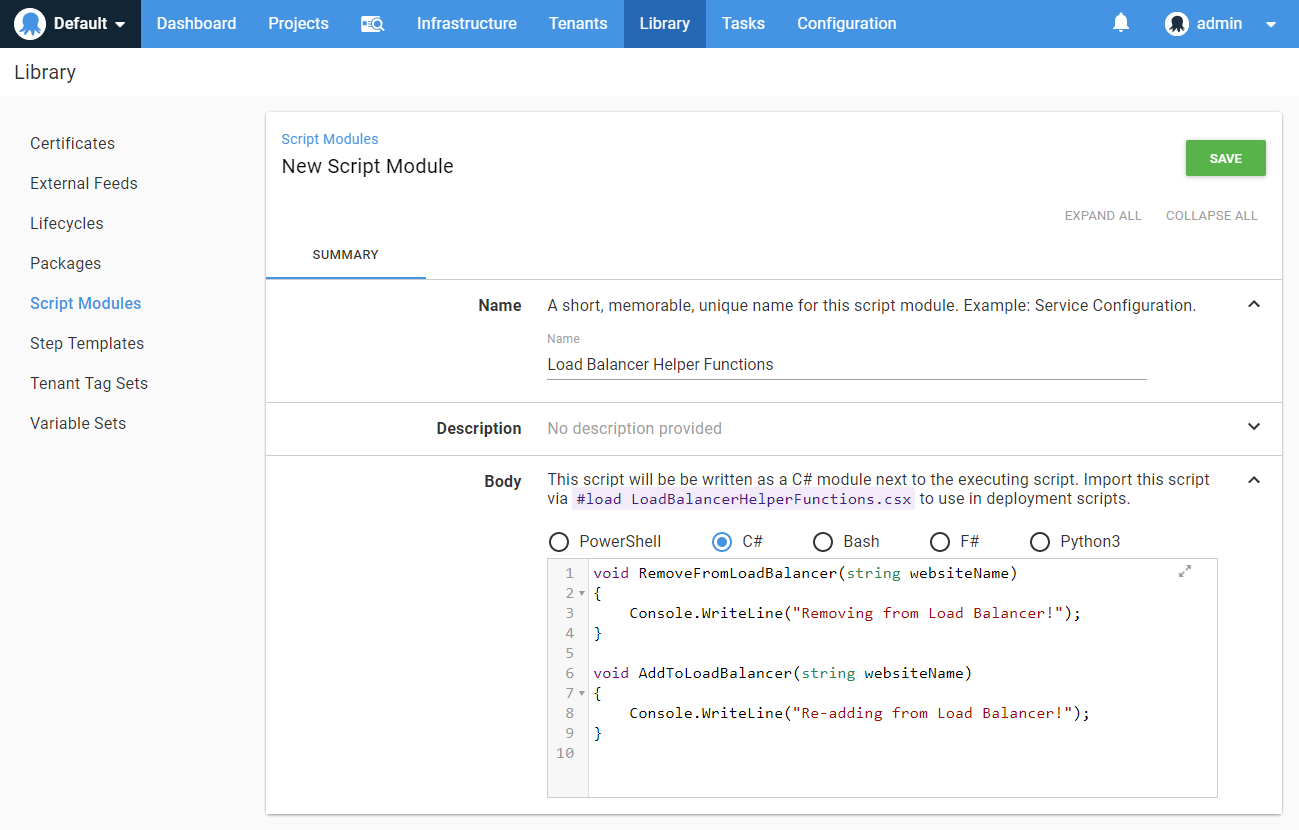Screen dimensions: 1299x830
Task: Click inside the Name input field
Action: click(x=846, y=364)
